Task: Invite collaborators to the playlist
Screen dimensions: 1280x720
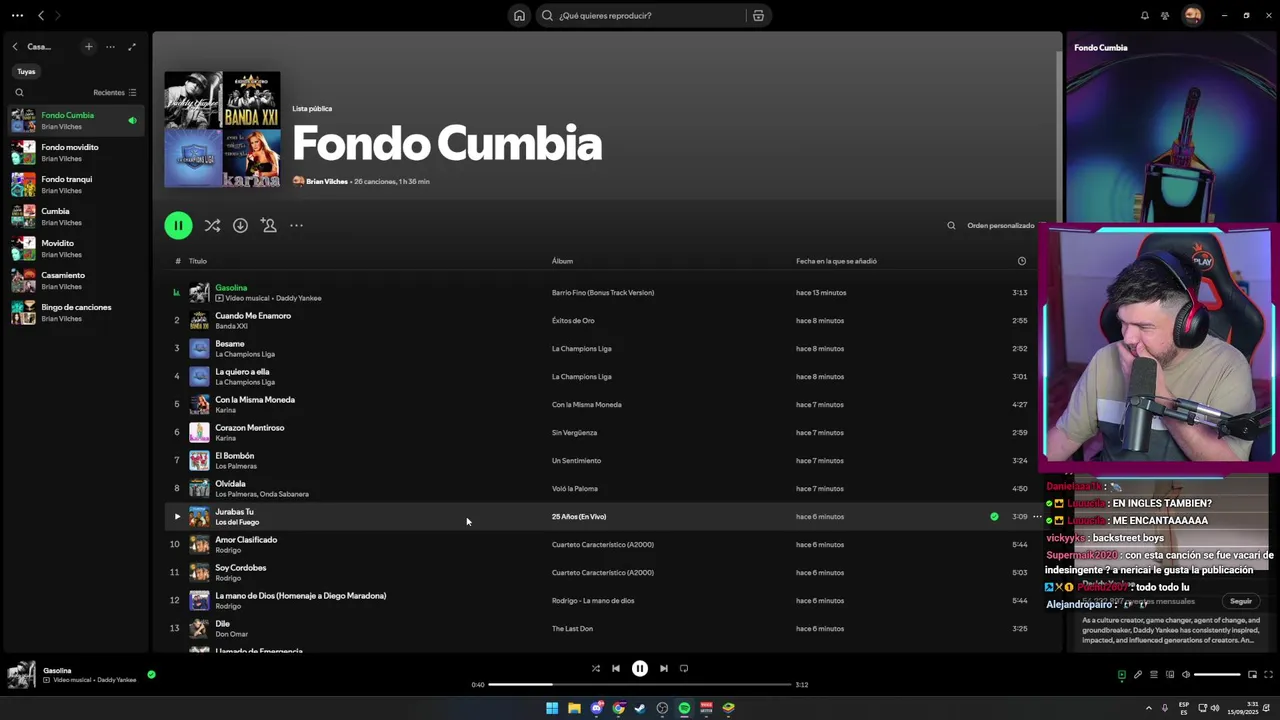Action: (268, 225)
